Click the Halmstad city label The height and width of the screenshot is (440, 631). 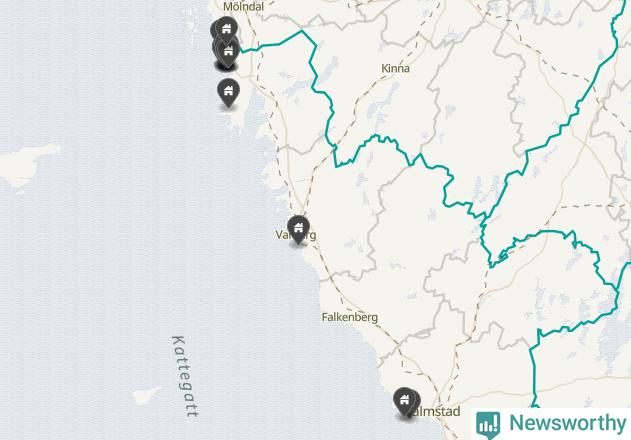[437, 411]
